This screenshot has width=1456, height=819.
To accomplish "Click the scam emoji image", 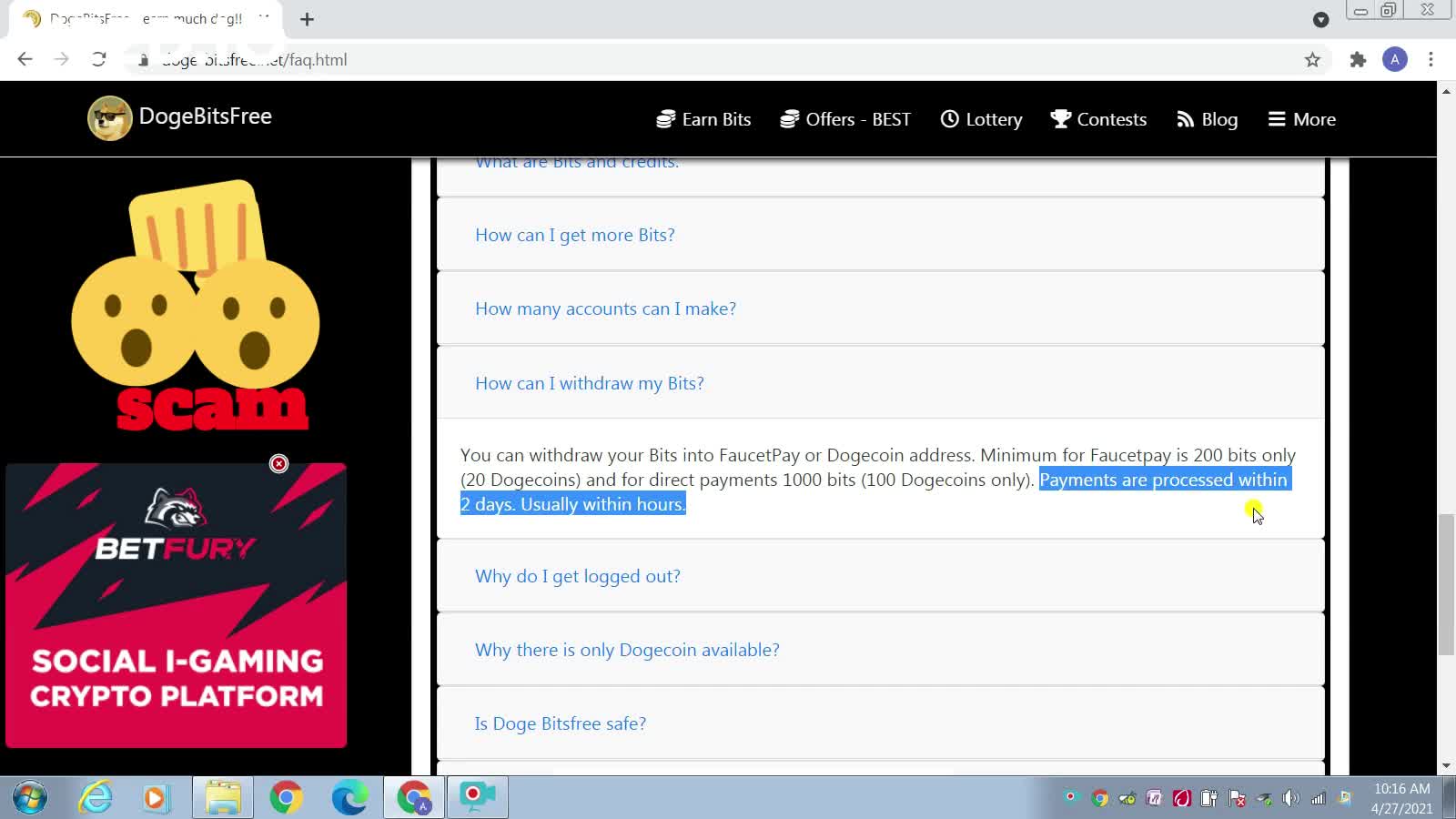I will pos(195,305).
